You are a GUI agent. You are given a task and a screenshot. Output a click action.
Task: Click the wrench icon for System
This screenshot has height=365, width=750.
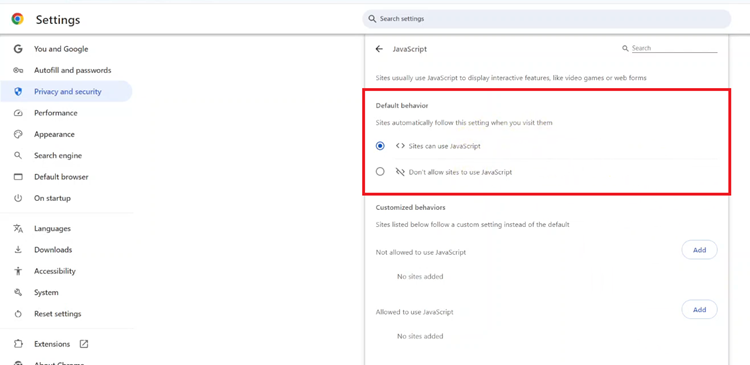click(x=18, y=292)
